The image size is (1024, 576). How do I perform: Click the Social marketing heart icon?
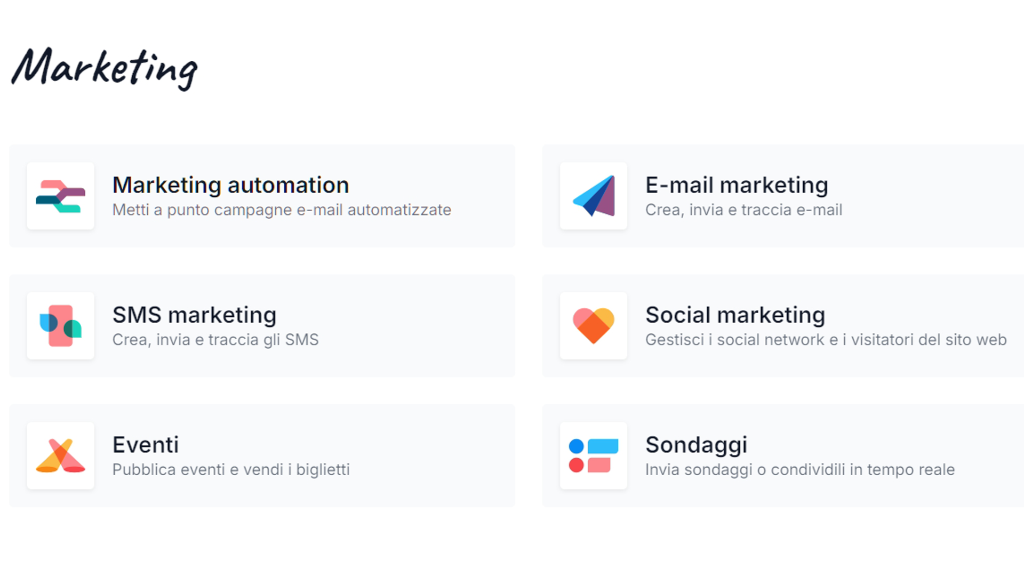pyautogui.click(x=594, y=326)
